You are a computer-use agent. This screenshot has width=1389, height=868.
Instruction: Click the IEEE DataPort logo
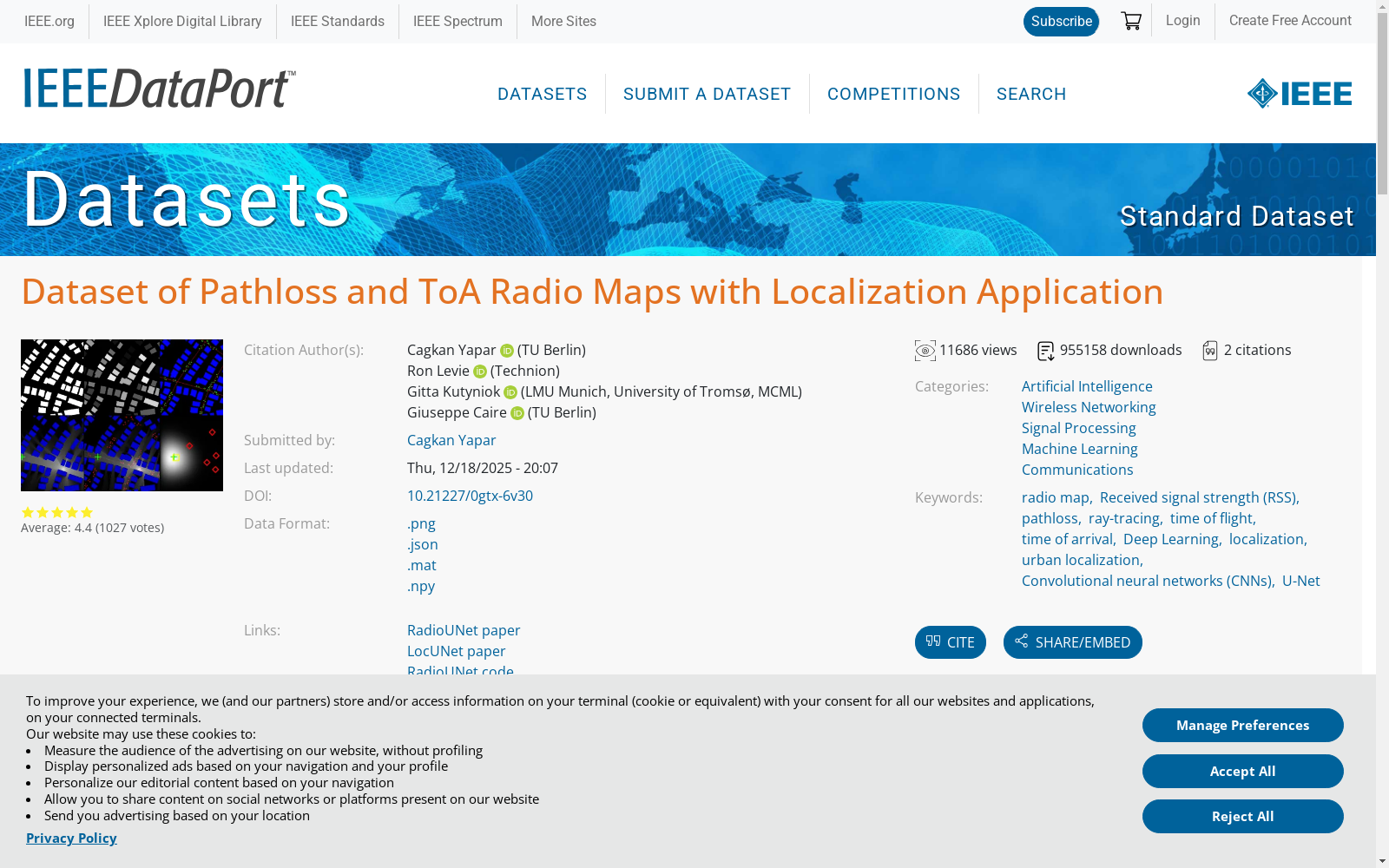pyautogui.click(x=160, y=89)
